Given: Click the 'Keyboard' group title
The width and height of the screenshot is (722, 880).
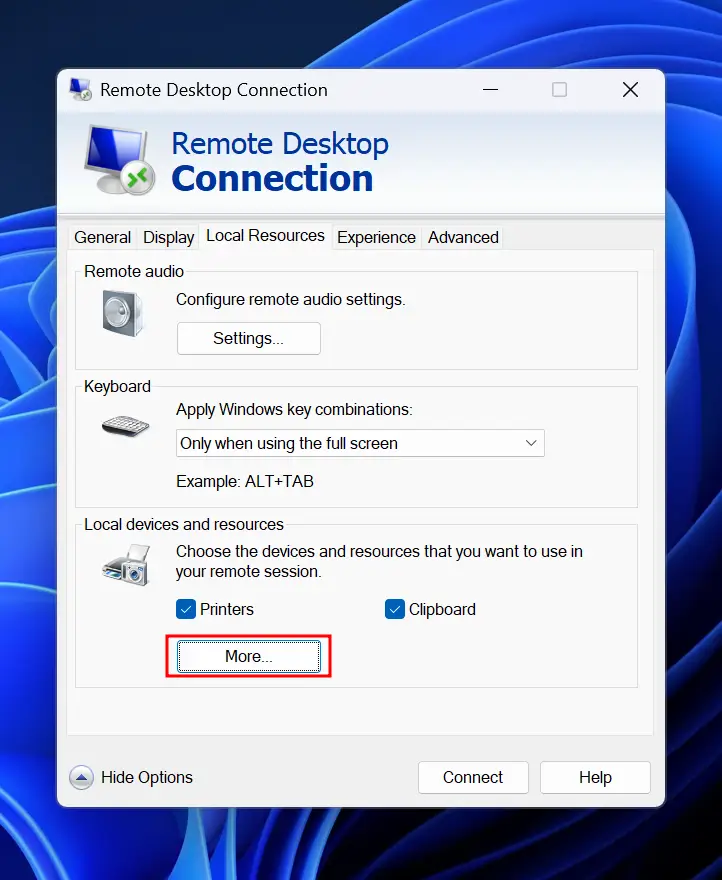Looking at the screenshot, I should point(117,387).
